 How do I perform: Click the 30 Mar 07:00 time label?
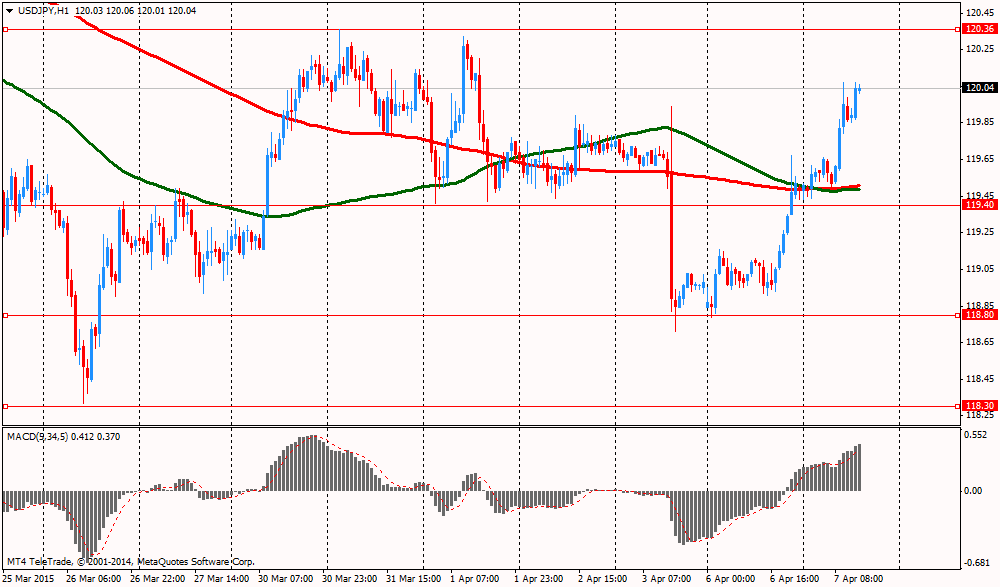288,578
